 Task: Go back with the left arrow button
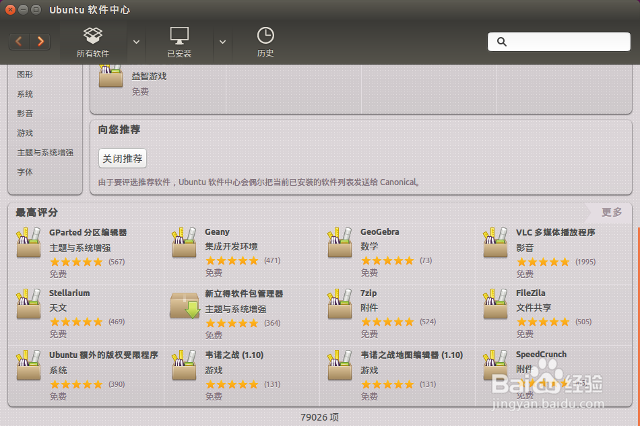(x=19, y=42)
